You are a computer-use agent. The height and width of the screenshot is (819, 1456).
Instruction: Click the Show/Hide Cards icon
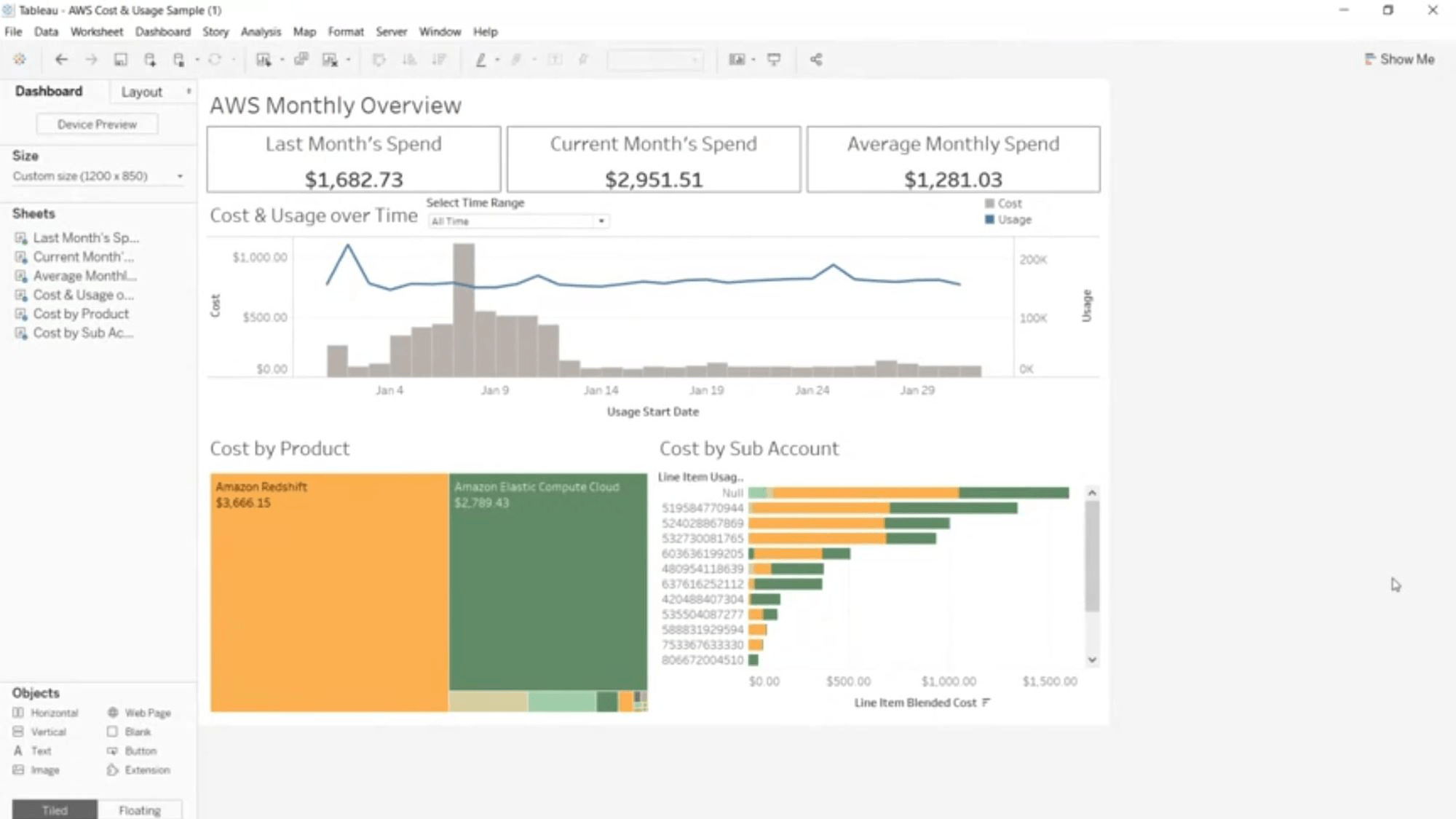[x=737, y=60]
